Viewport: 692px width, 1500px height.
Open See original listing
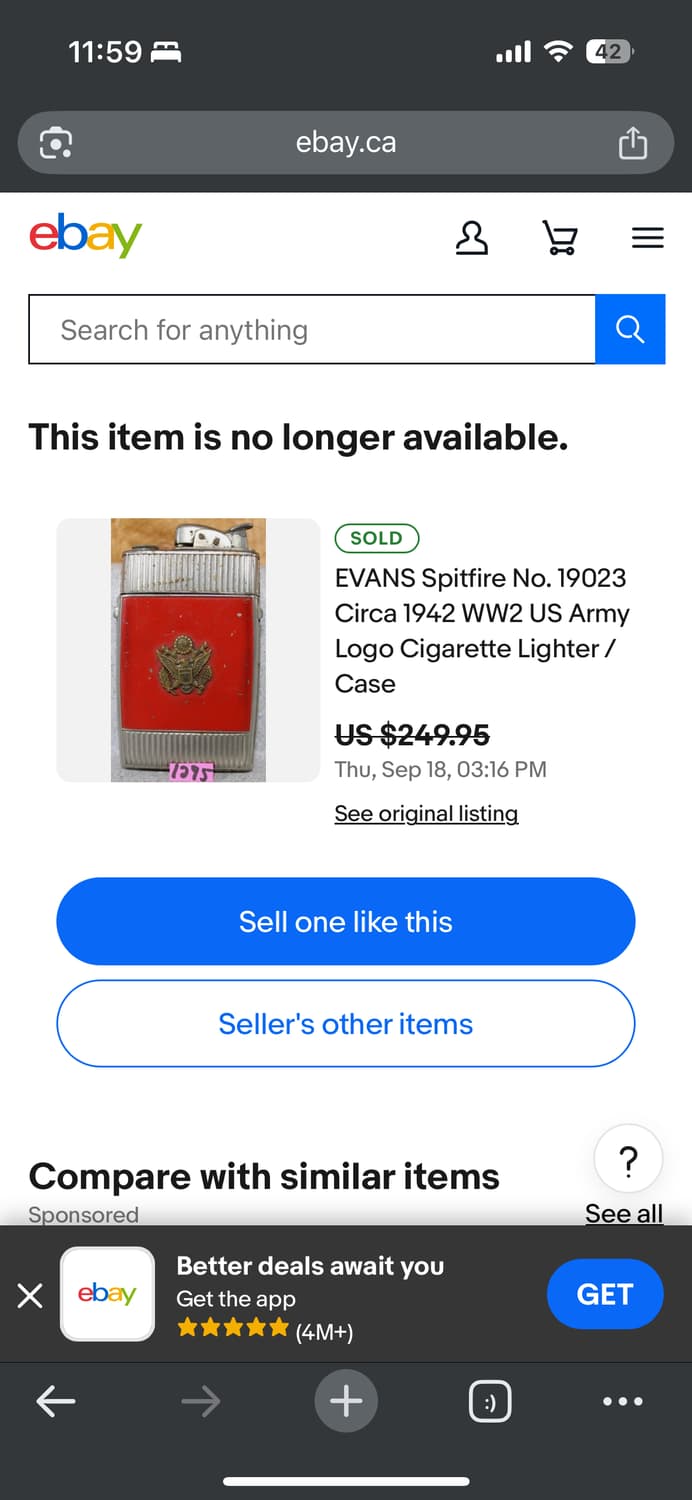(x=426, y=813)
